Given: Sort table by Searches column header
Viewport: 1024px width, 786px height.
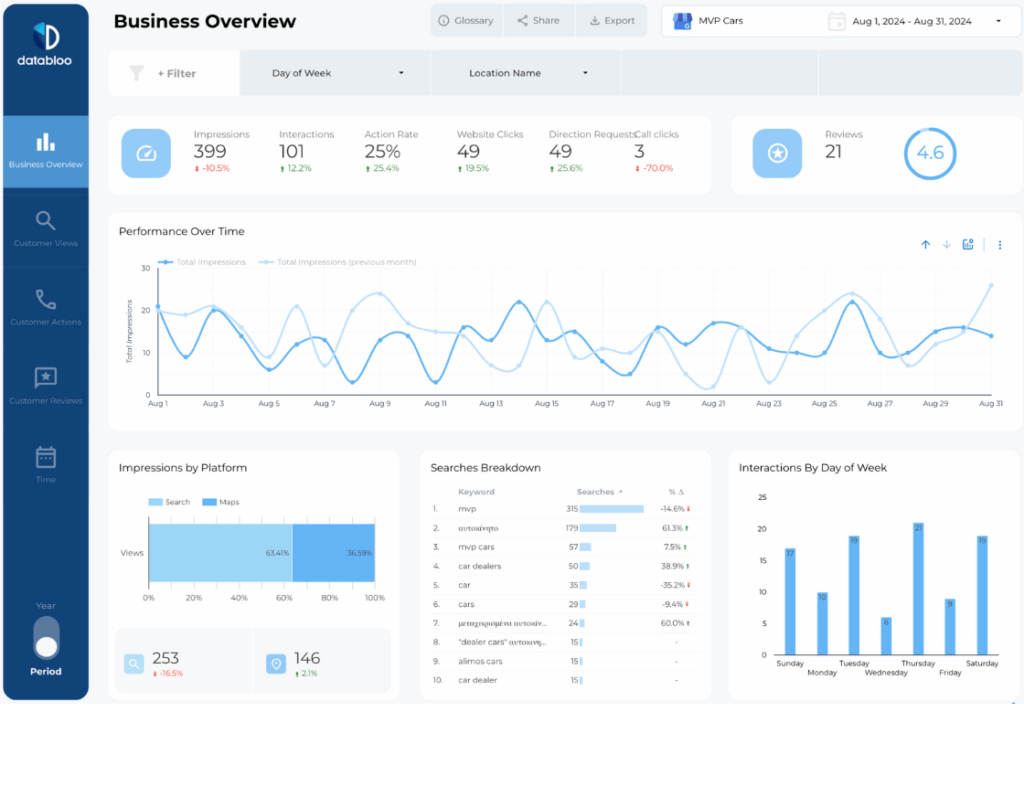Looking at the screenshot, I should pos(598,492).
